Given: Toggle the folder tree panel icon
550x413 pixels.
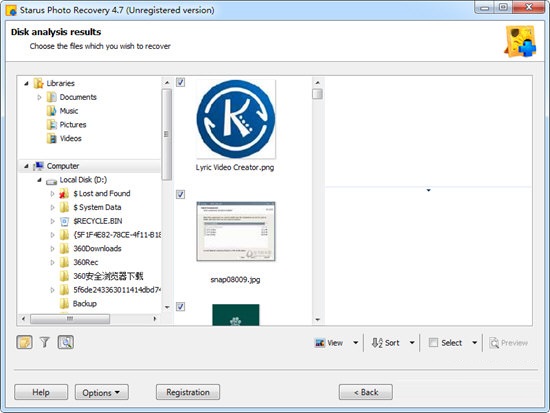Looking at the screenshot, I should [x=25, y=342].
